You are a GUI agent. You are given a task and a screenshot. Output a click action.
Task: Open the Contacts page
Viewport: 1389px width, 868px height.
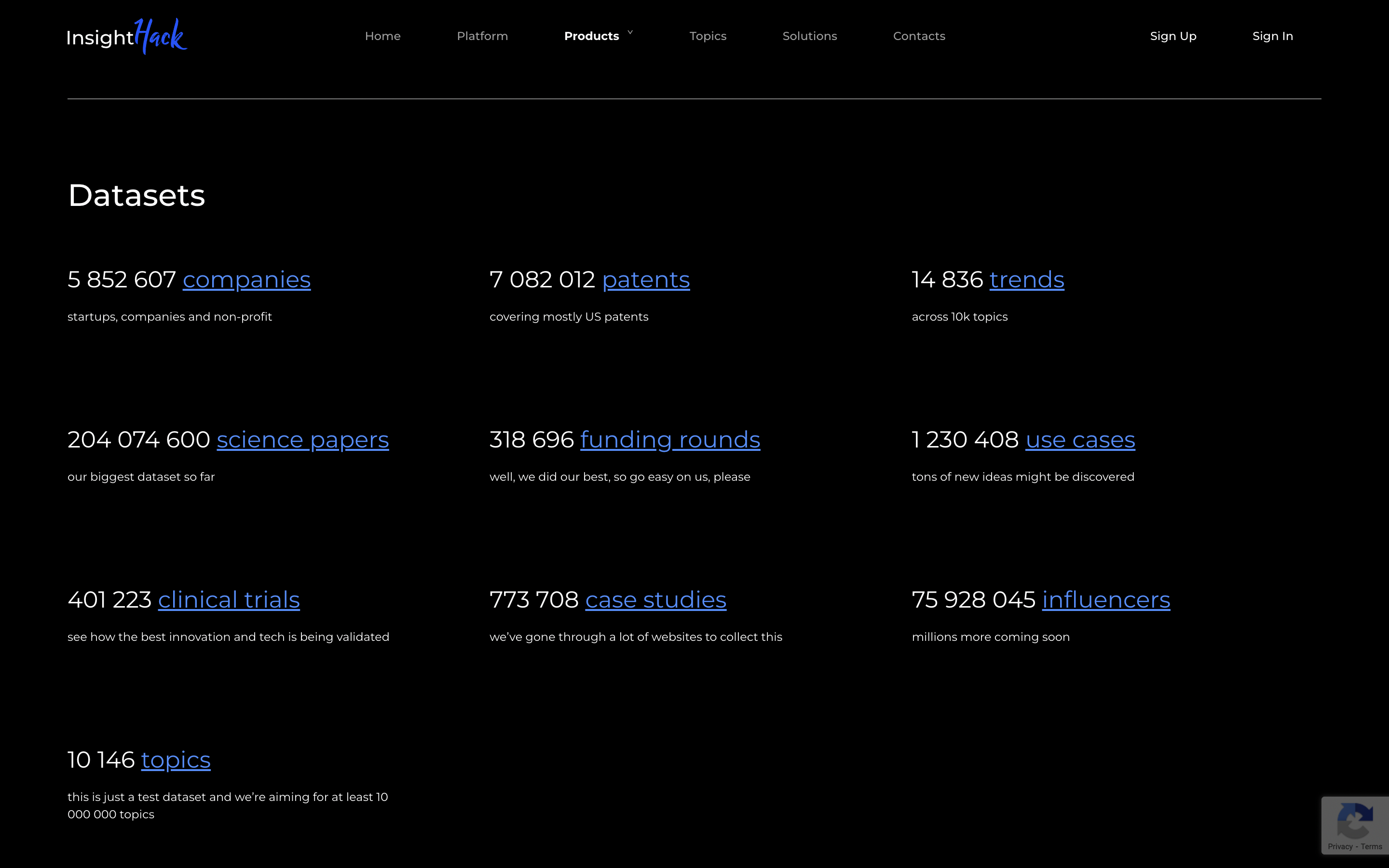point(918,36)
